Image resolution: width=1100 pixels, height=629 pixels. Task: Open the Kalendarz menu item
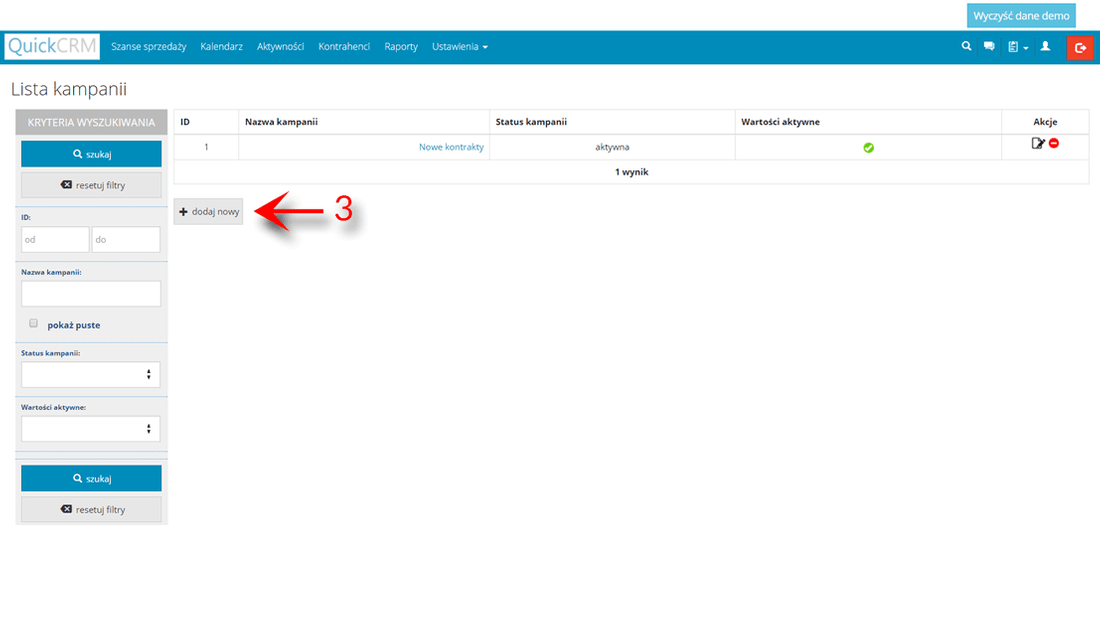click(221, 47)
